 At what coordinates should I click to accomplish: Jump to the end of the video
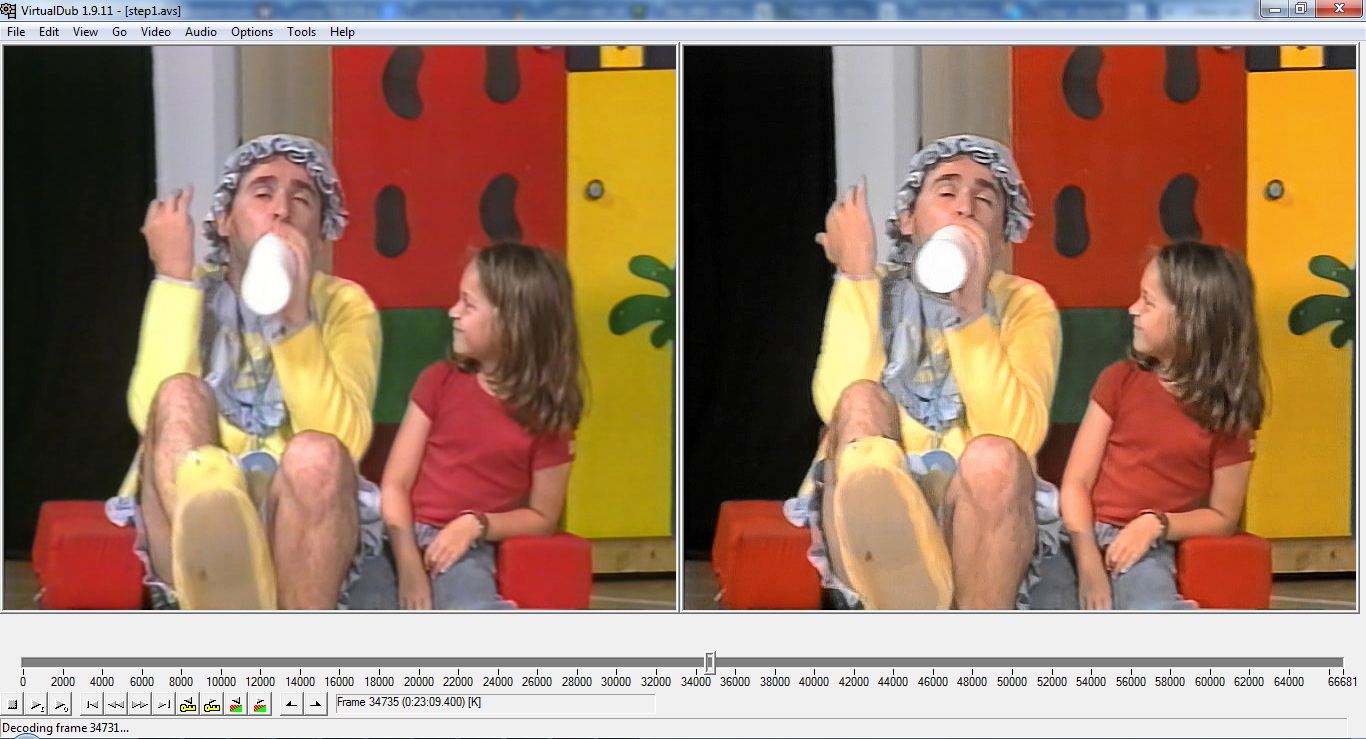click(x=164, y=704)
